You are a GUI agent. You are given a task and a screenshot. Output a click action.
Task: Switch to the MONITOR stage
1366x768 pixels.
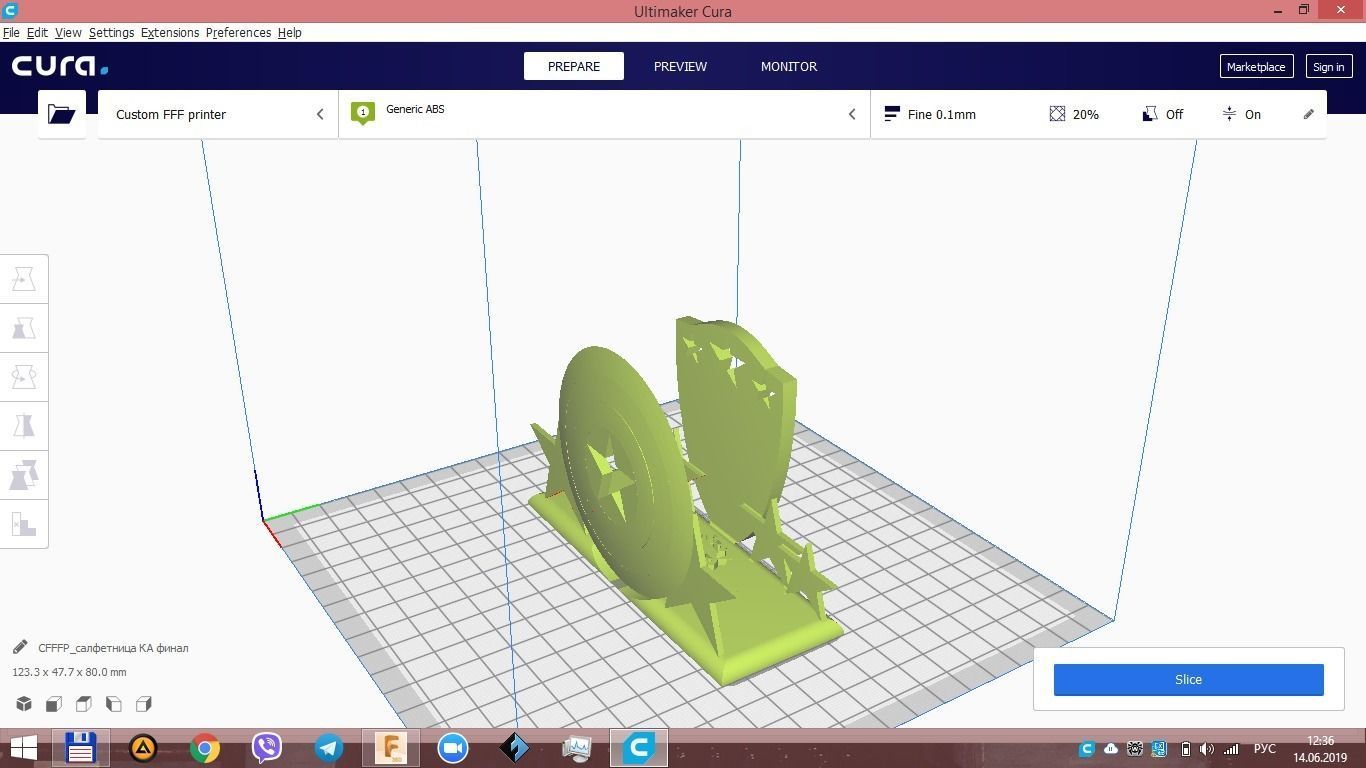pyautogui.click(x=789, y=66)
